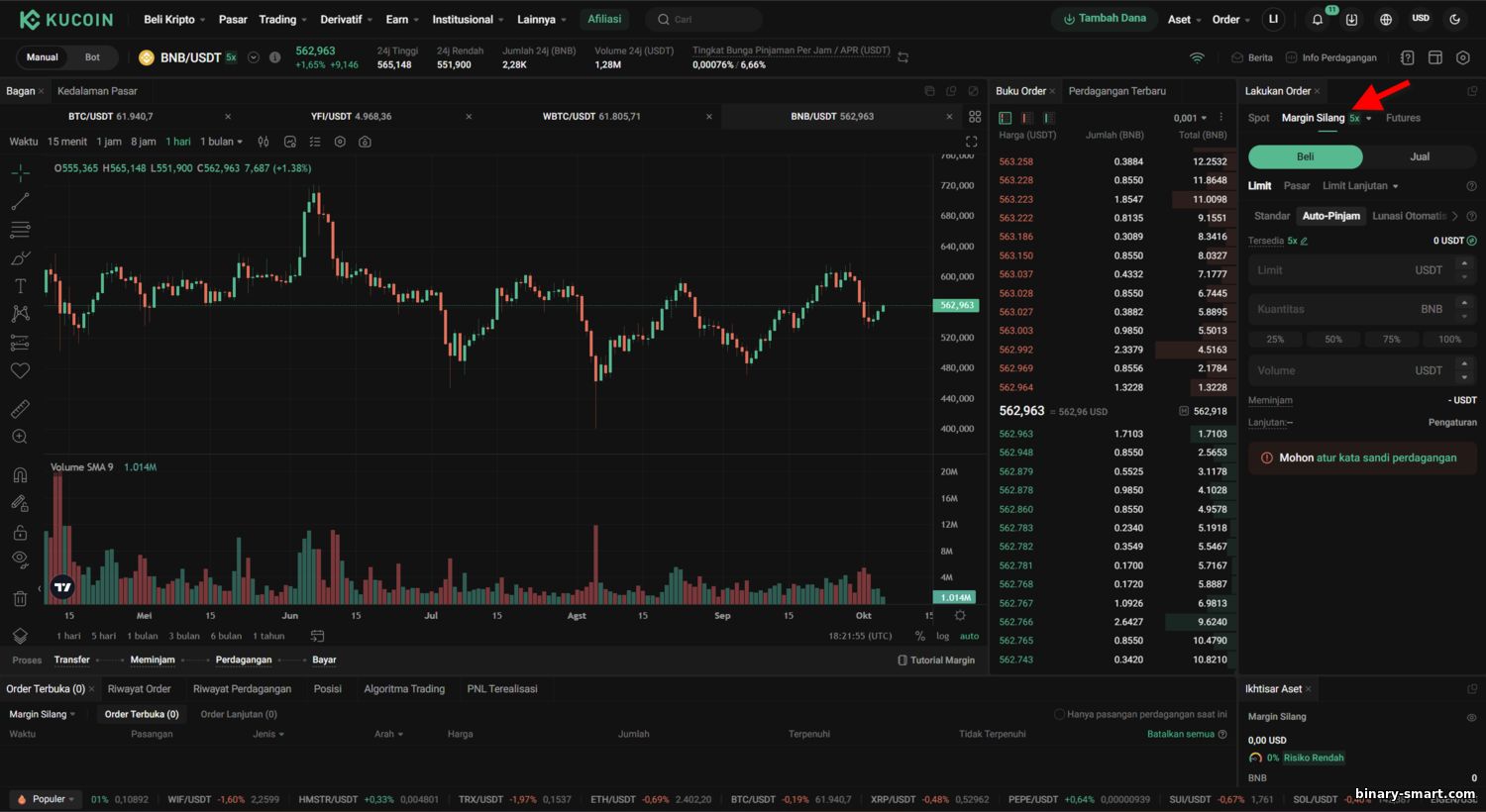Open language globe selector
This screenshot has width=1486, height=812.
coord(1386,19)
